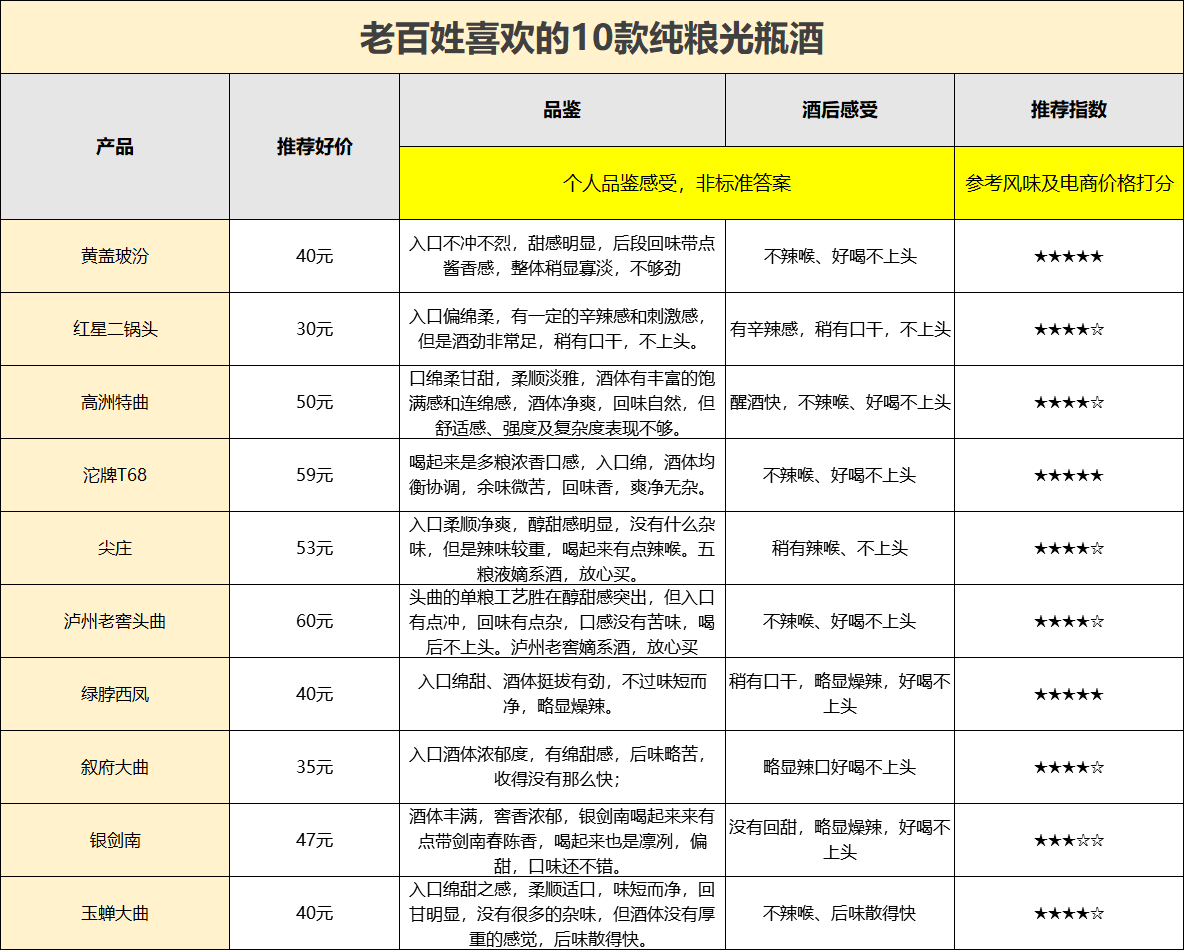The width and height of the screenshot is (1184, 950).
Task: Click the title "老百姓喜欢的10款纯粮光瓶酒"
Action: [x=591, y=38]
